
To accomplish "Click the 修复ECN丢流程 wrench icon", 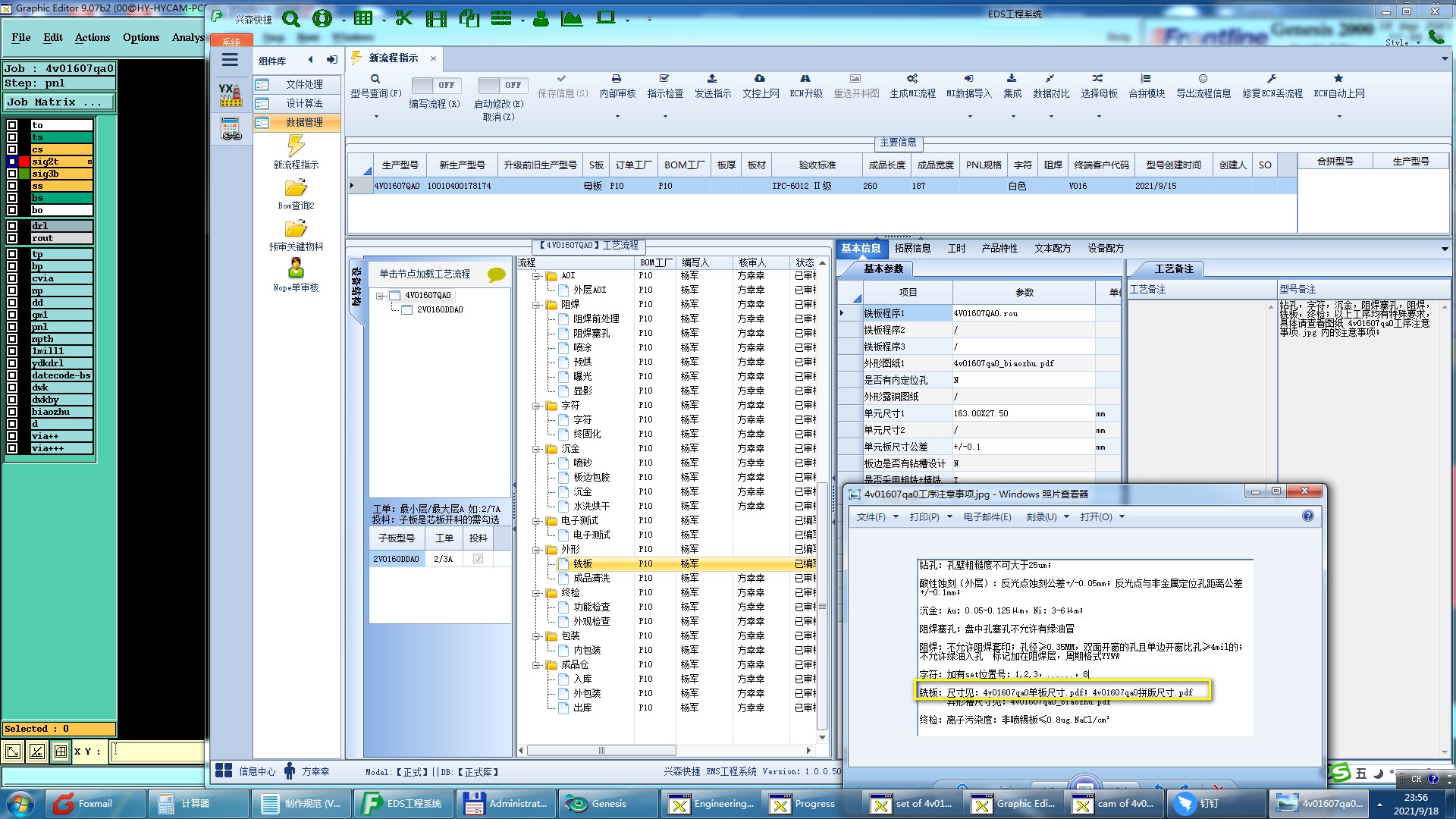I will point(1272,79).
